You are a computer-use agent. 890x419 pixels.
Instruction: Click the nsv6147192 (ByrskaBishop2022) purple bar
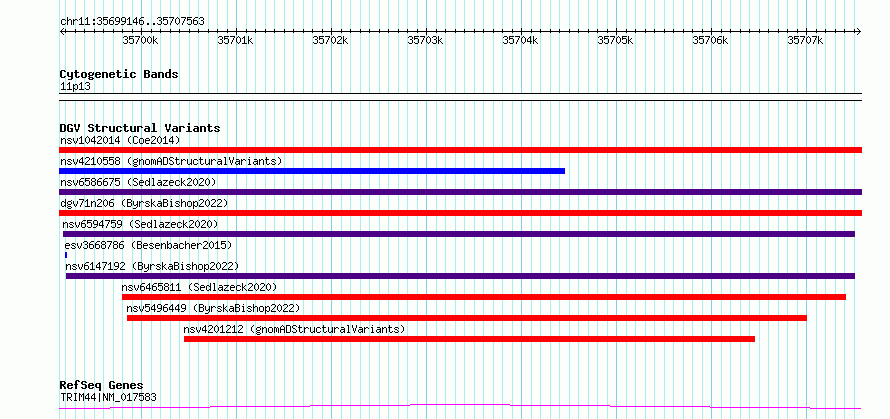(460, 276)
